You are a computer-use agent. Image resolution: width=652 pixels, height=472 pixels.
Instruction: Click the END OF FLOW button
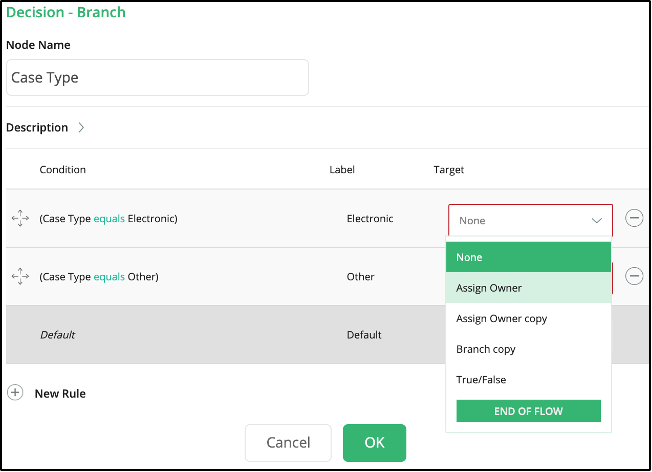528,411
